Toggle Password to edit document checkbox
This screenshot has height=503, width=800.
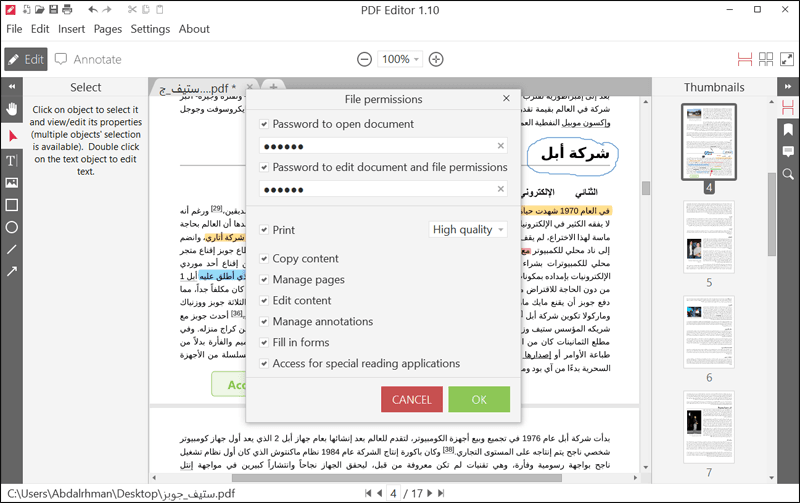click(264, 167)
